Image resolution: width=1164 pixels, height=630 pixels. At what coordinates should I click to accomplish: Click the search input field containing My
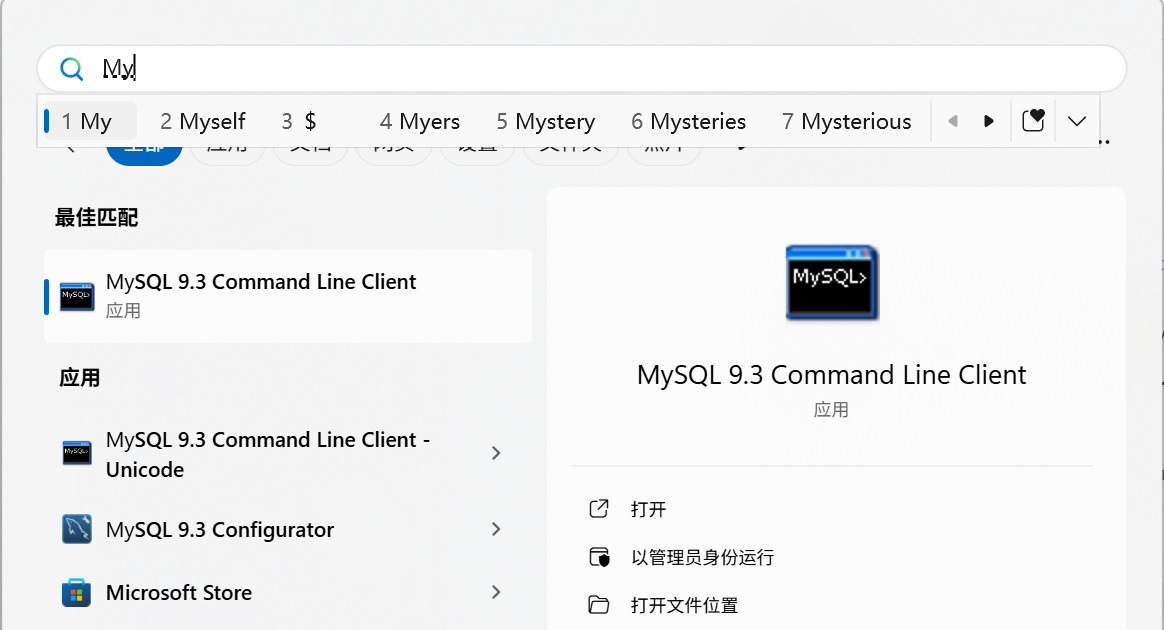[582, 69]
